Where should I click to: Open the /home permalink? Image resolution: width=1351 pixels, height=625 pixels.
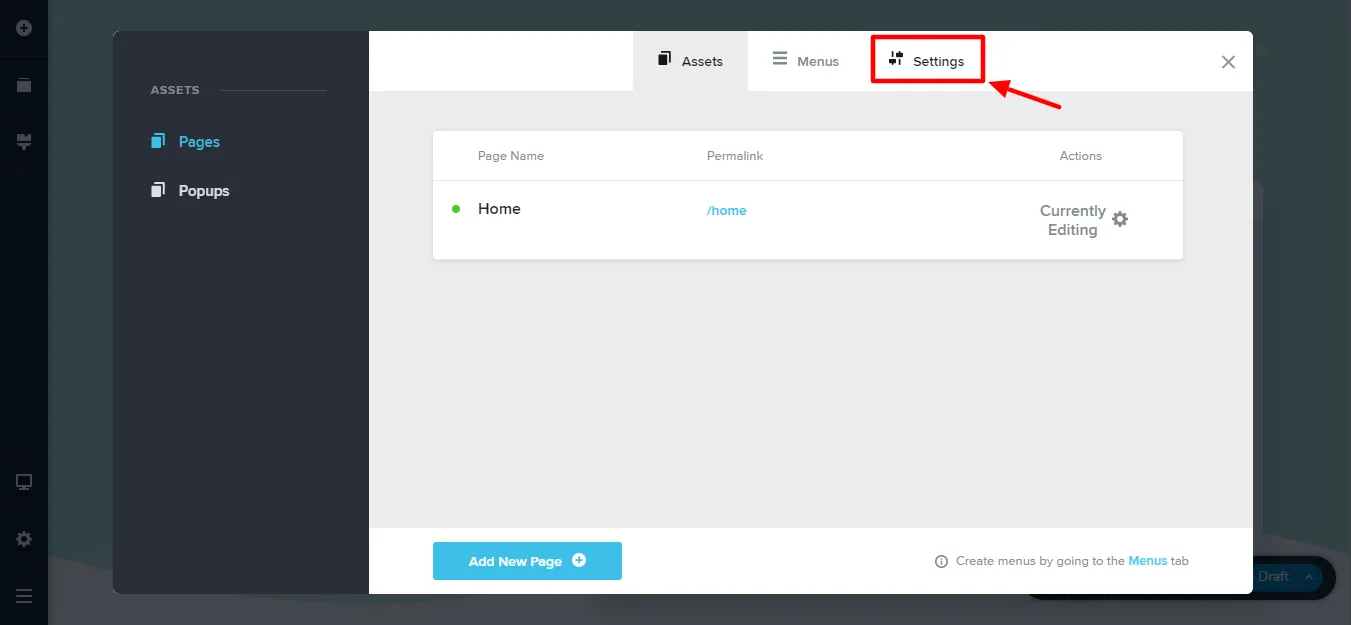[727, 211]
